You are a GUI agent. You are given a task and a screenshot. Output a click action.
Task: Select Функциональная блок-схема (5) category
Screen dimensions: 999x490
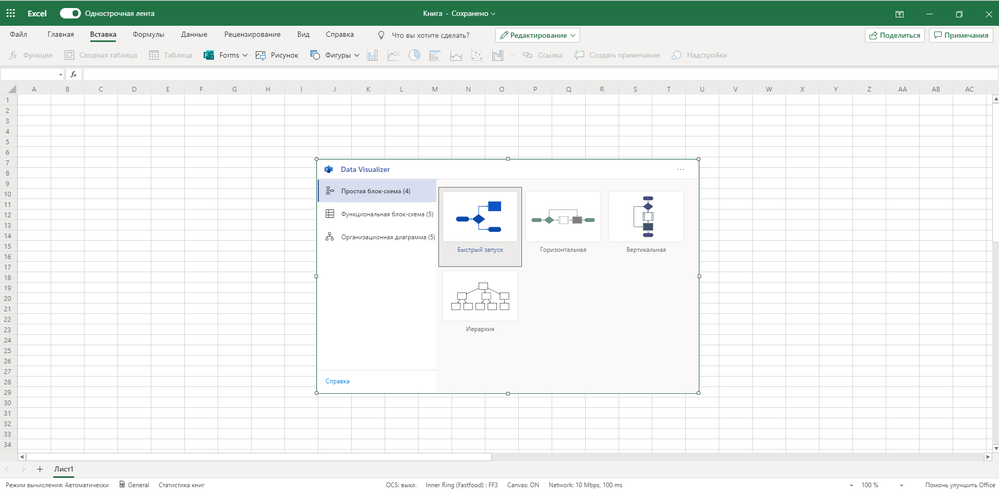(x=377, y=214)
